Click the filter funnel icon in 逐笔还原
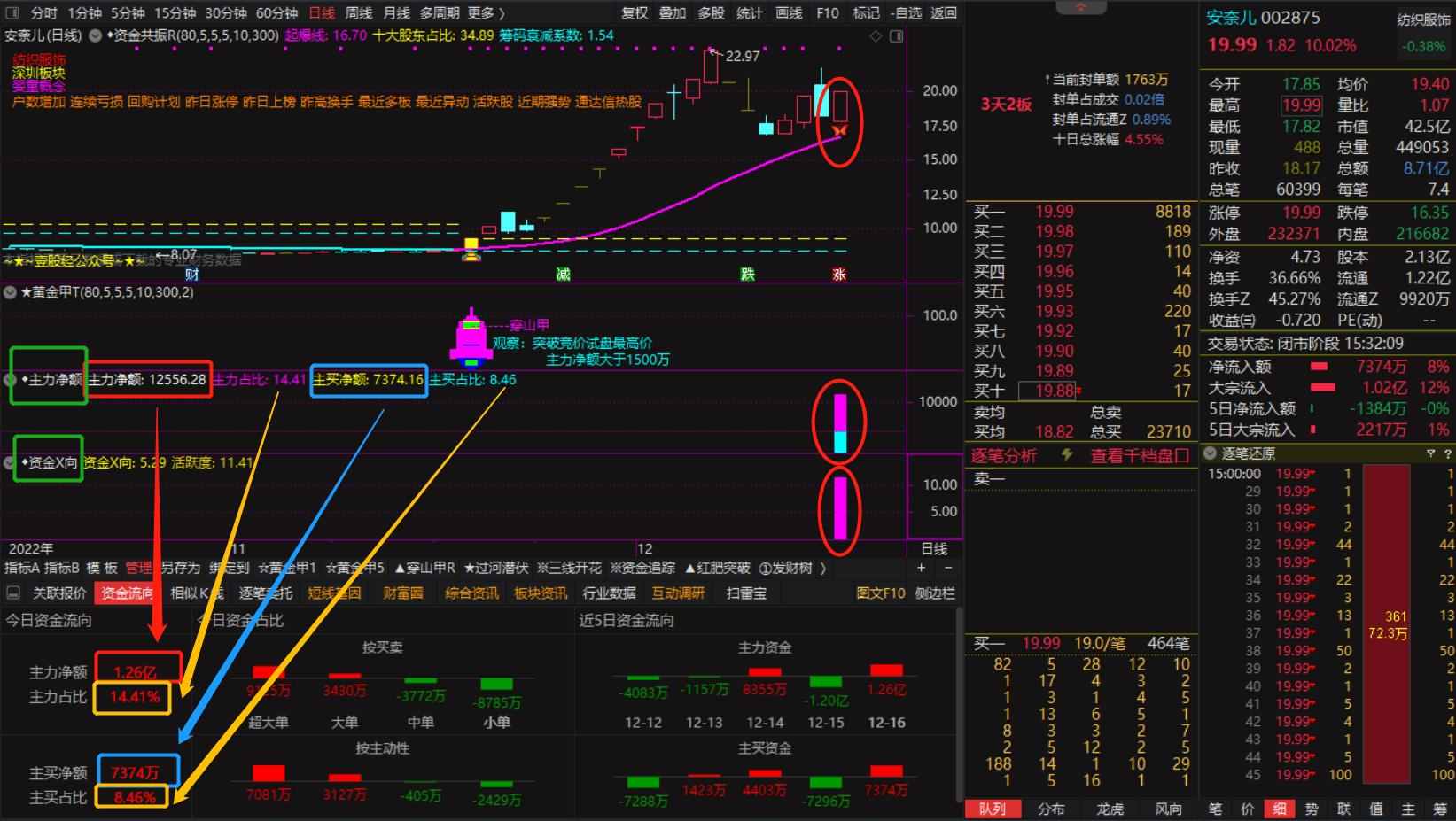 [1430, 453]
